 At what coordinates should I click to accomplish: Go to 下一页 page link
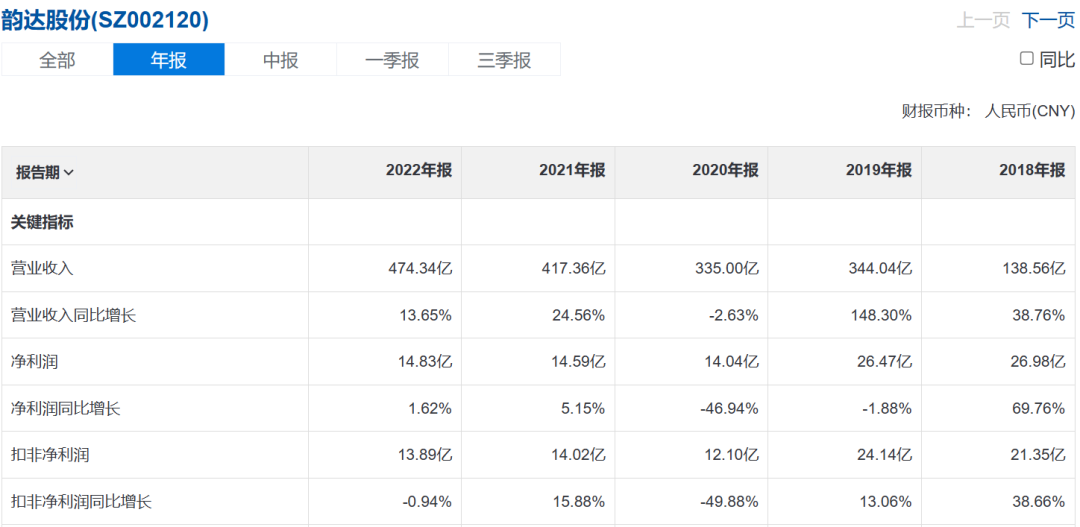[1048, 20]
